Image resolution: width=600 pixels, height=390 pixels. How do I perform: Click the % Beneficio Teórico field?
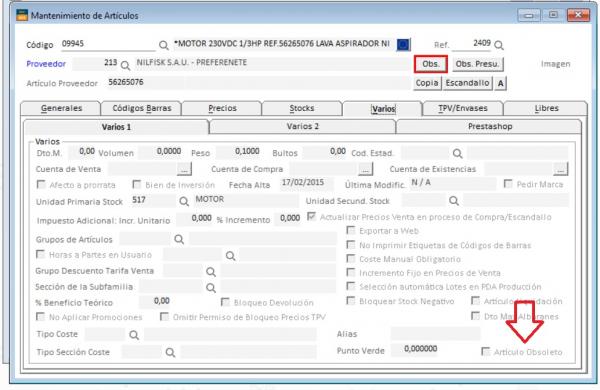coord(156,301)
